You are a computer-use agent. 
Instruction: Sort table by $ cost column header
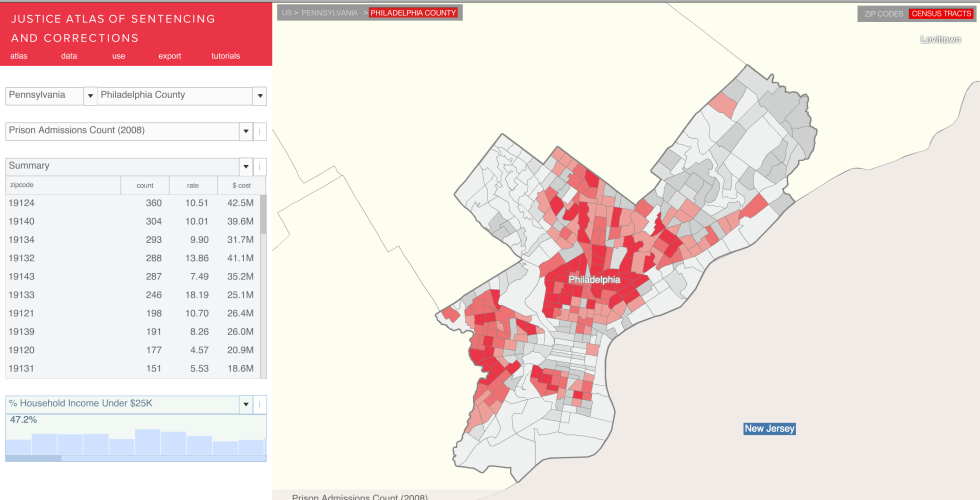click(241, 186)
